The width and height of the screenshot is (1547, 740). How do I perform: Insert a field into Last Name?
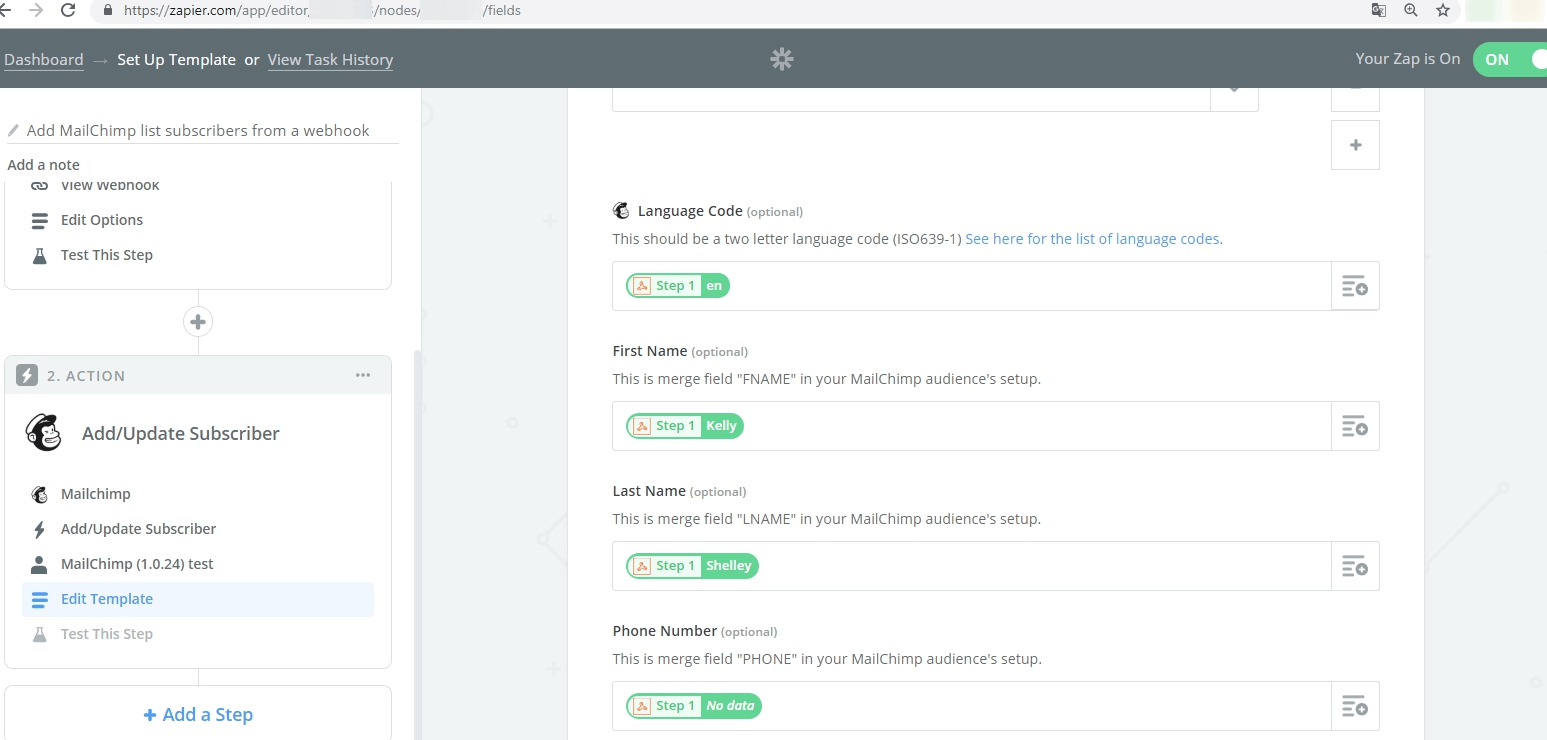1355,566
